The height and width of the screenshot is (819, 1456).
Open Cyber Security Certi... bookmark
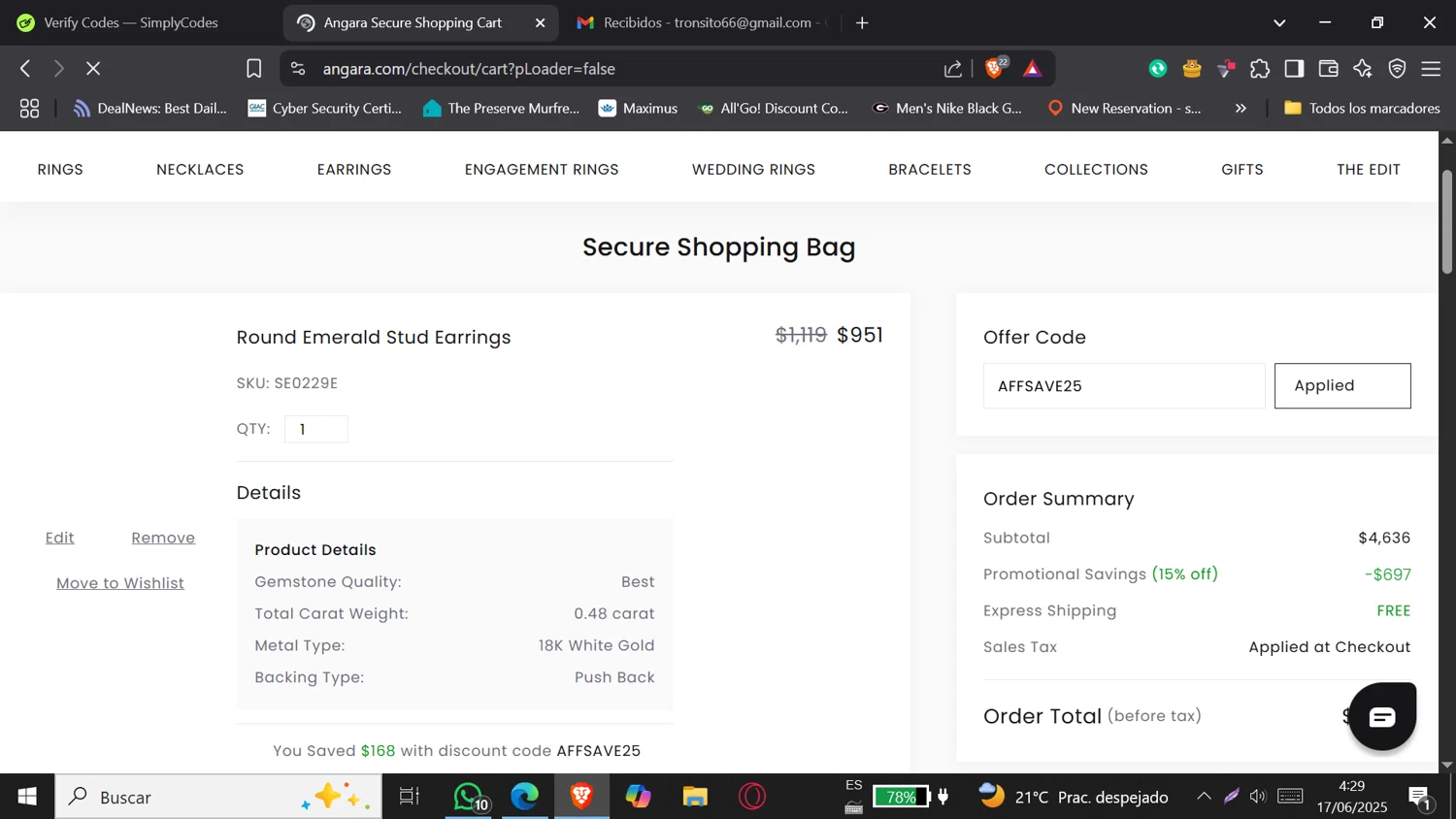325,109
